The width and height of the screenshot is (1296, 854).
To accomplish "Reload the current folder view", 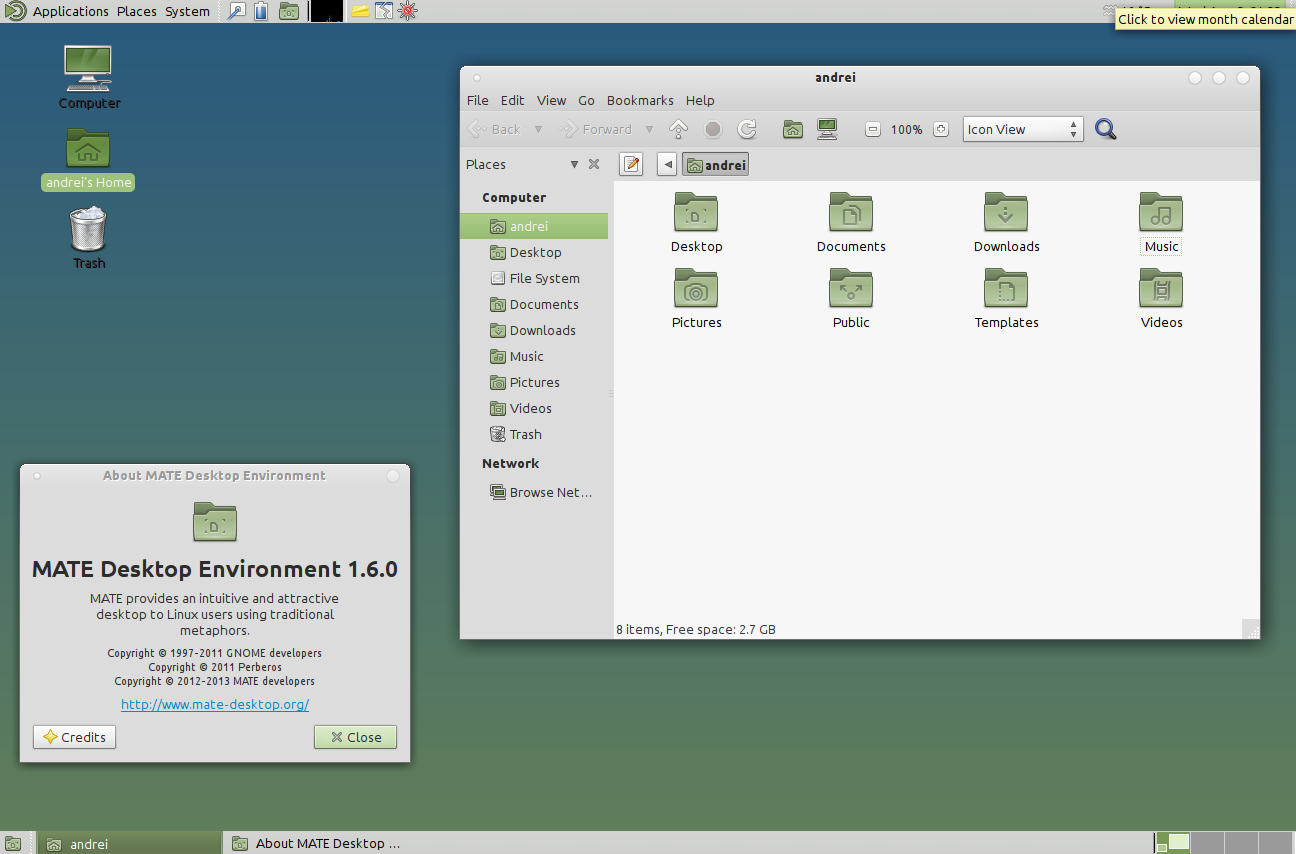I will [x=746, y=129].
